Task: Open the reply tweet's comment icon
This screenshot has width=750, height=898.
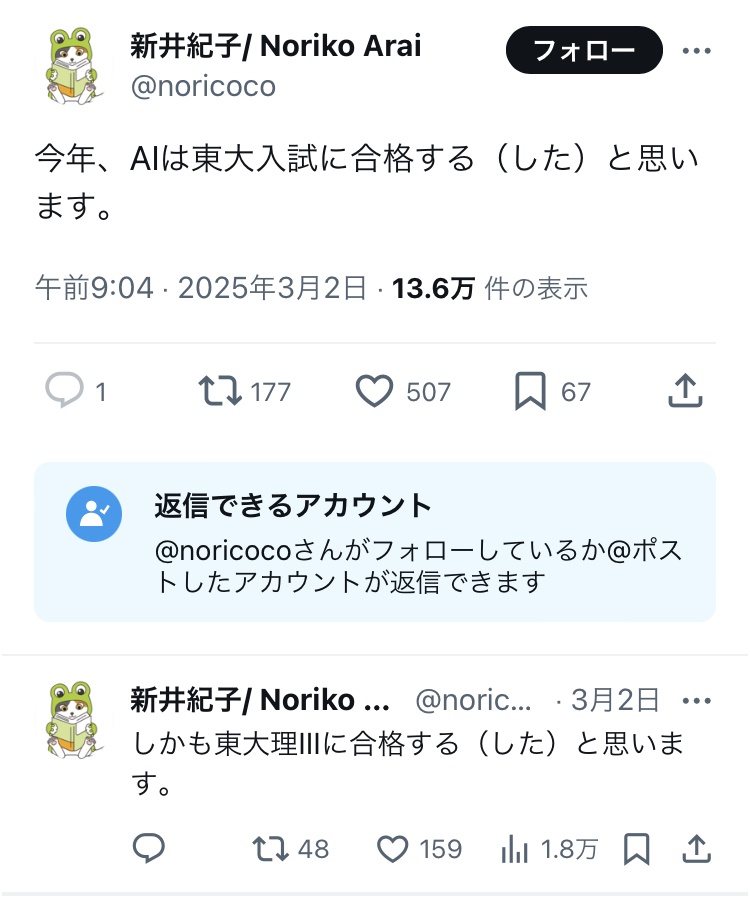Action: (x=149, y=848)
